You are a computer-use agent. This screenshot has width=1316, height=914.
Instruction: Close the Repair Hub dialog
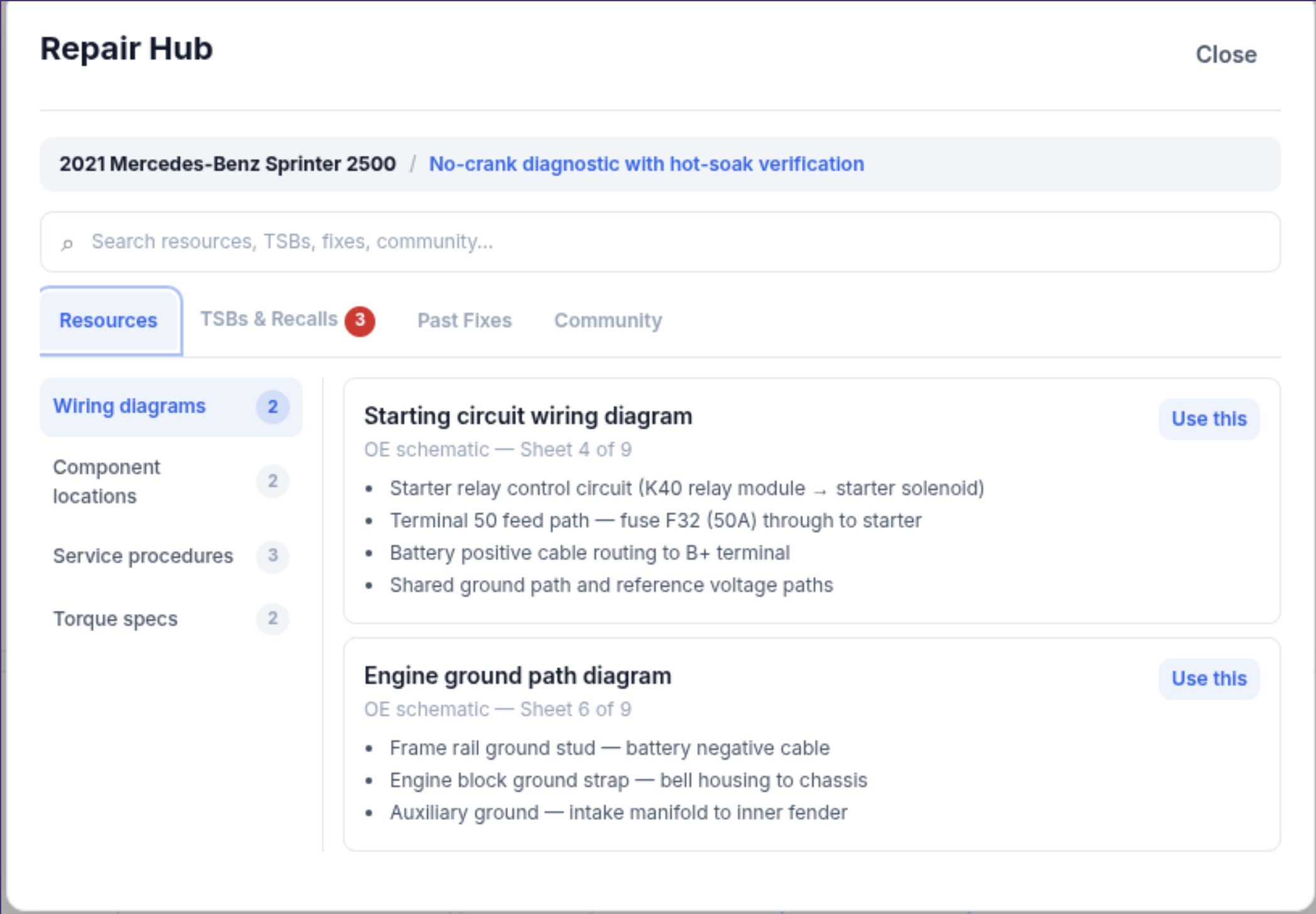[x=1226, y=55]
